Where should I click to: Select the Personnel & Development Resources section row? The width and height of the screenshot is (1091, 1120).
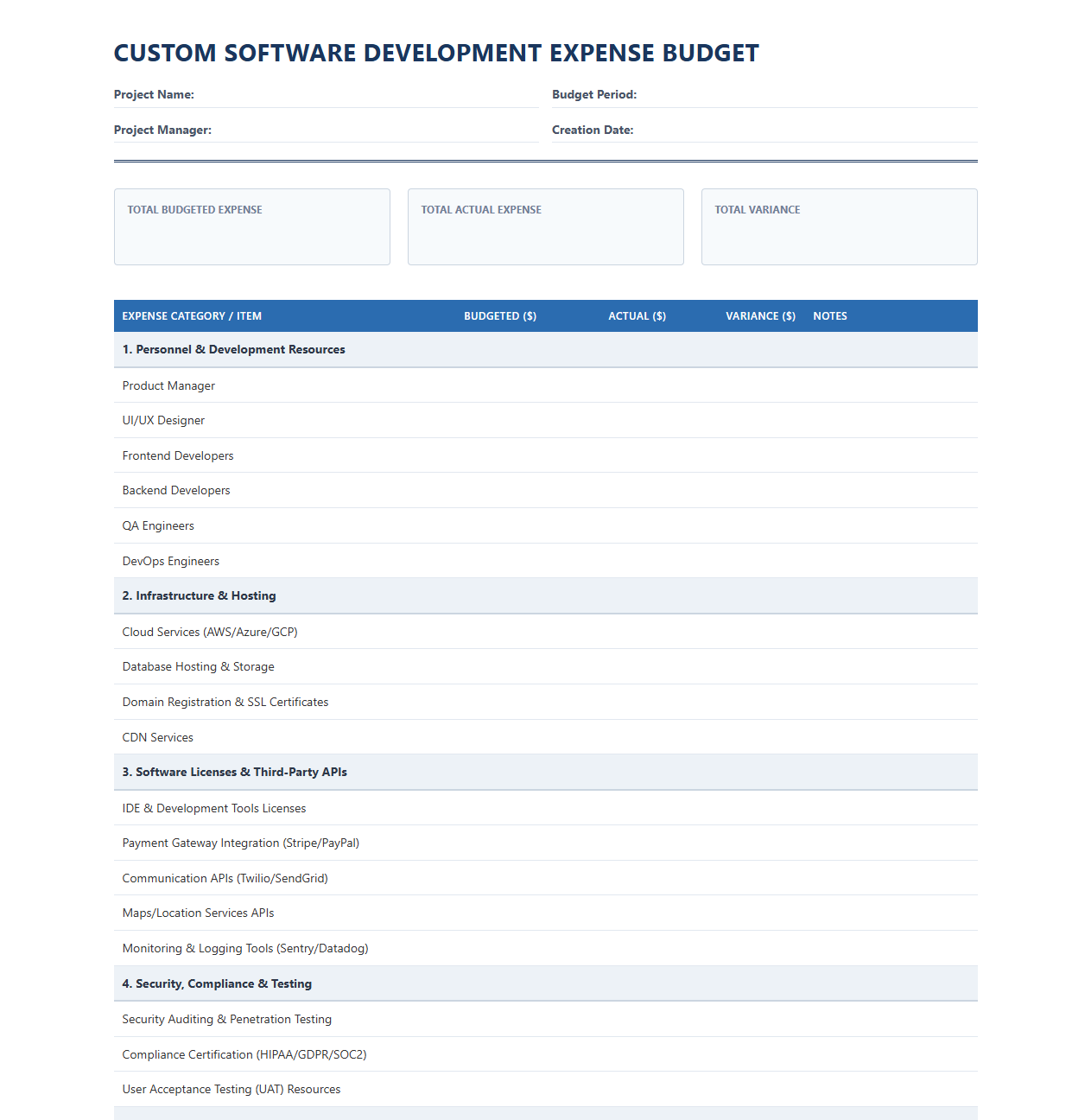pyautogui.click(x=546, y=350)
